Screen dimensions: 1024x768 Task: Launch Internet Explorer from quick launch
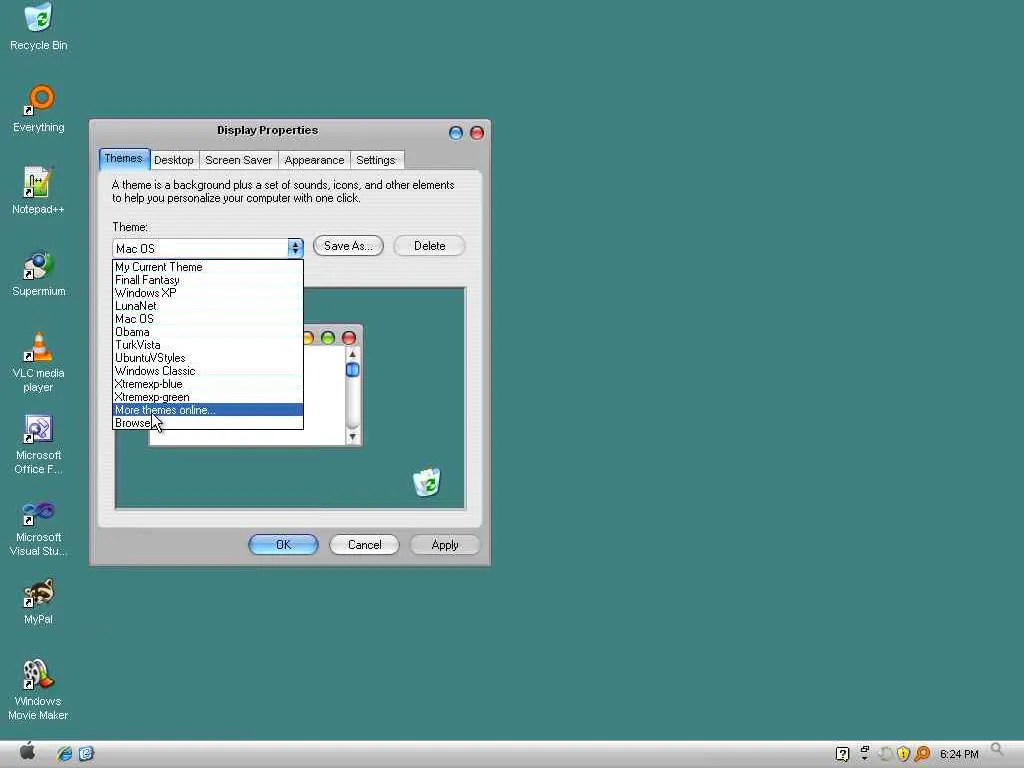(x=65, y=754)
